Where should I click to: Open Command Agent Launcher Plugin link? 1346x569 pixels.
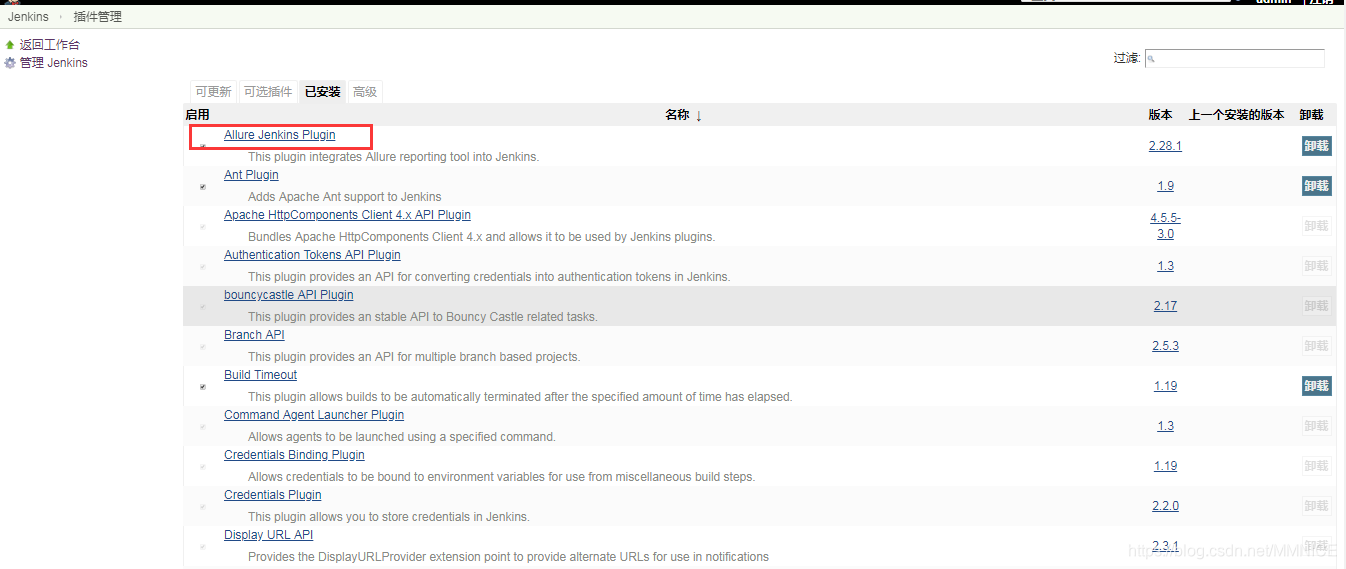pyautogui.click(x=314, y=415)
